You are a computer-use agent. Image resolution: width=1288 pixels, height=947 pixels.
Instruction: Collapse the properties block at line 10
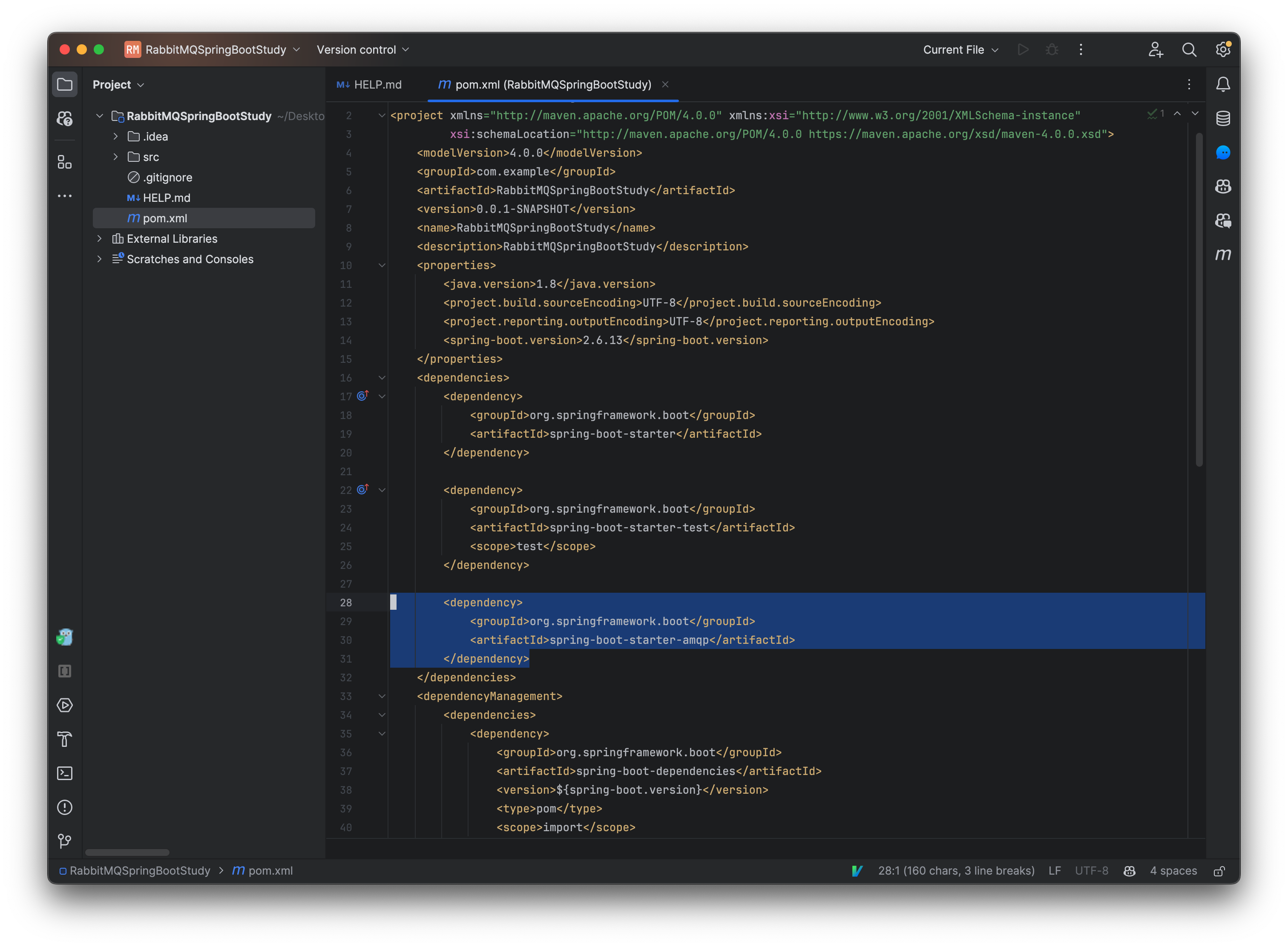pos(382,265)
